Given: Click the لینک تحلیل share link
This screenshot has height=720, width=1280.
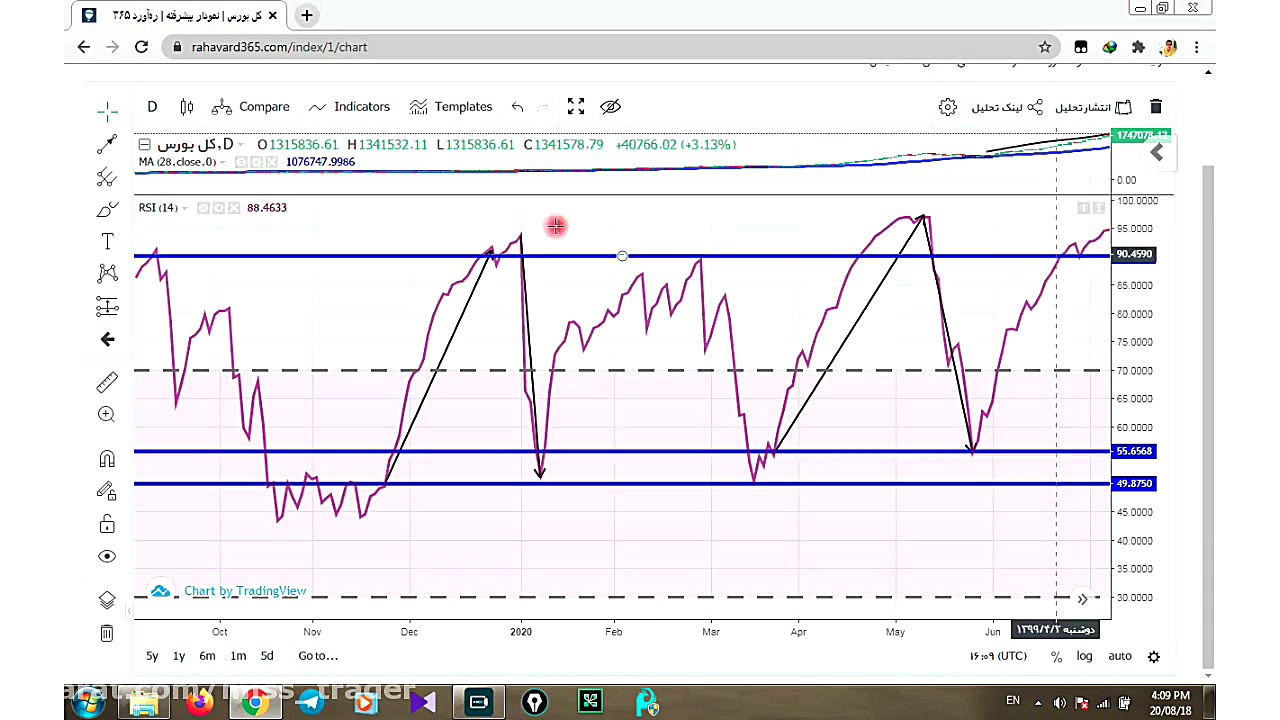Looking at the screenshot, I should click(x=1007, y=107).
